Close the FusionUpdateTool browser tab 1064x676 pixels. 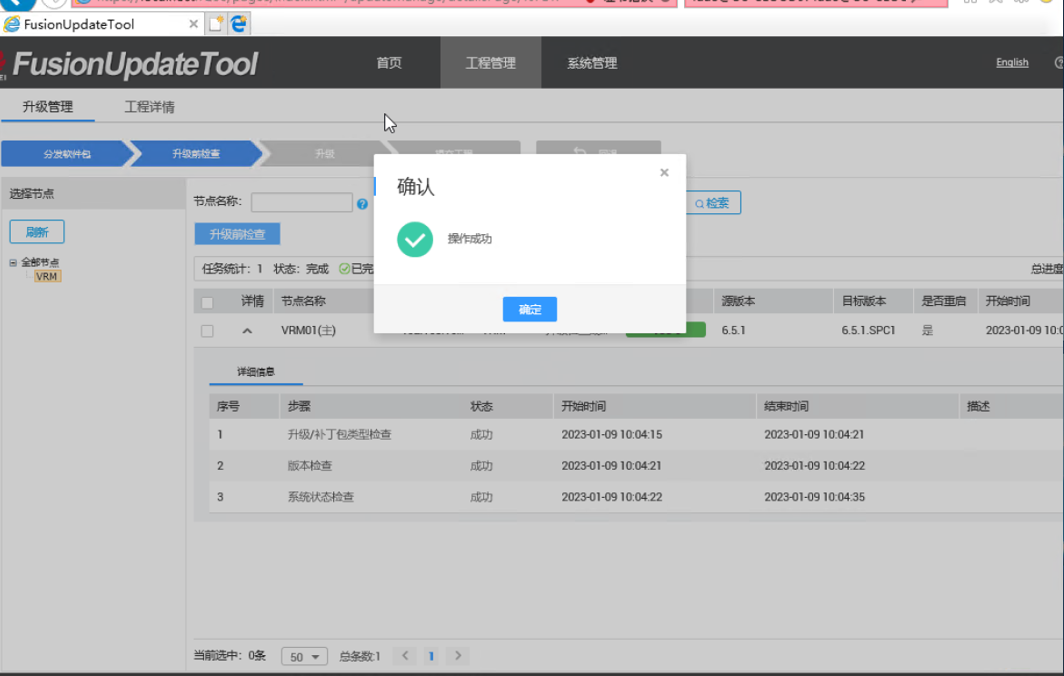(193, 24)
